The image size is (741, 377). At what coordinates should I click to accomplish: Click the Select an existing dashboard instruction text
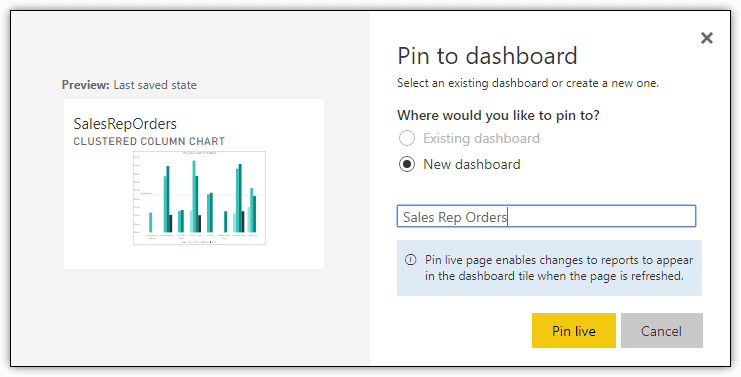tap(528, 83)
